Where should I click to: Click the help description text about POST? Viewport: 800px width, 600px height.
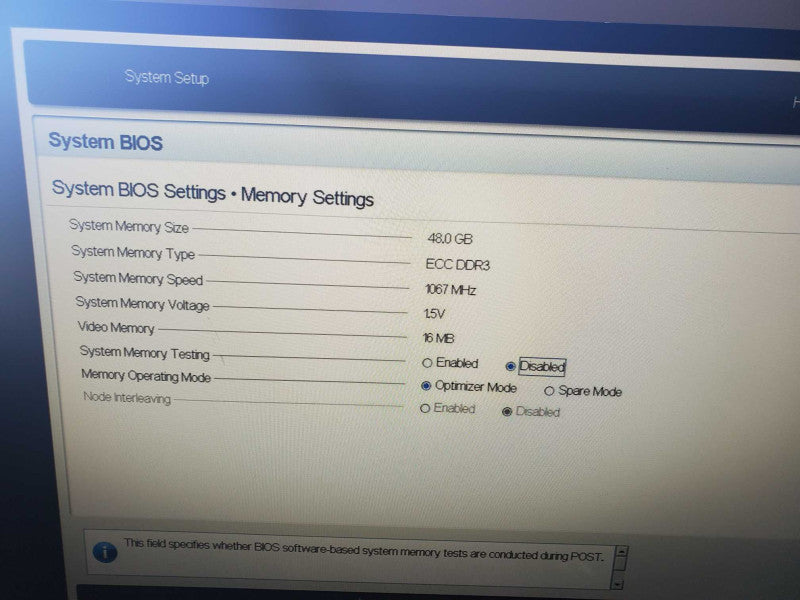(363, 550)
